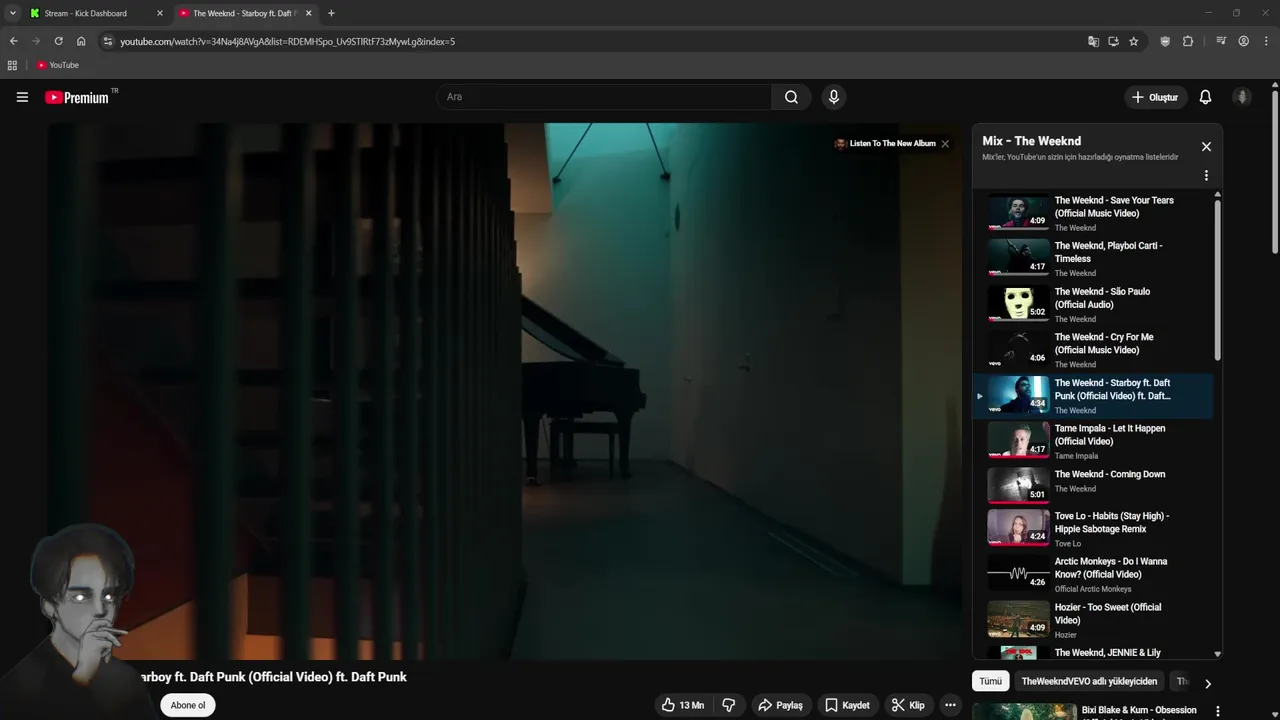Open the notifications bell
Image resolution: width=1280 pixels, height=720 pixels.
point(1205,97)
